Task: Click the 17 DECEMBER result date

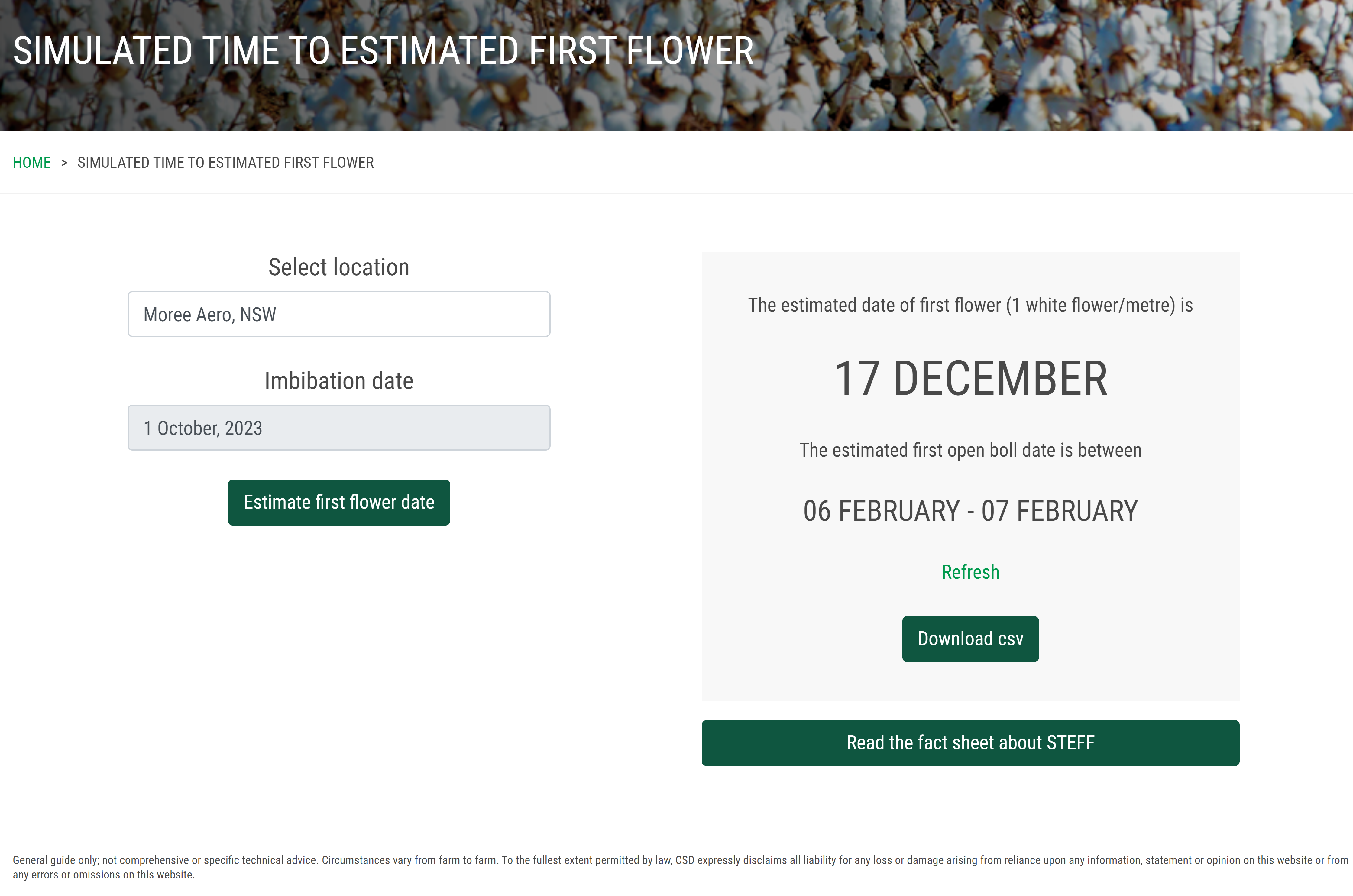Action: (970, 378)
